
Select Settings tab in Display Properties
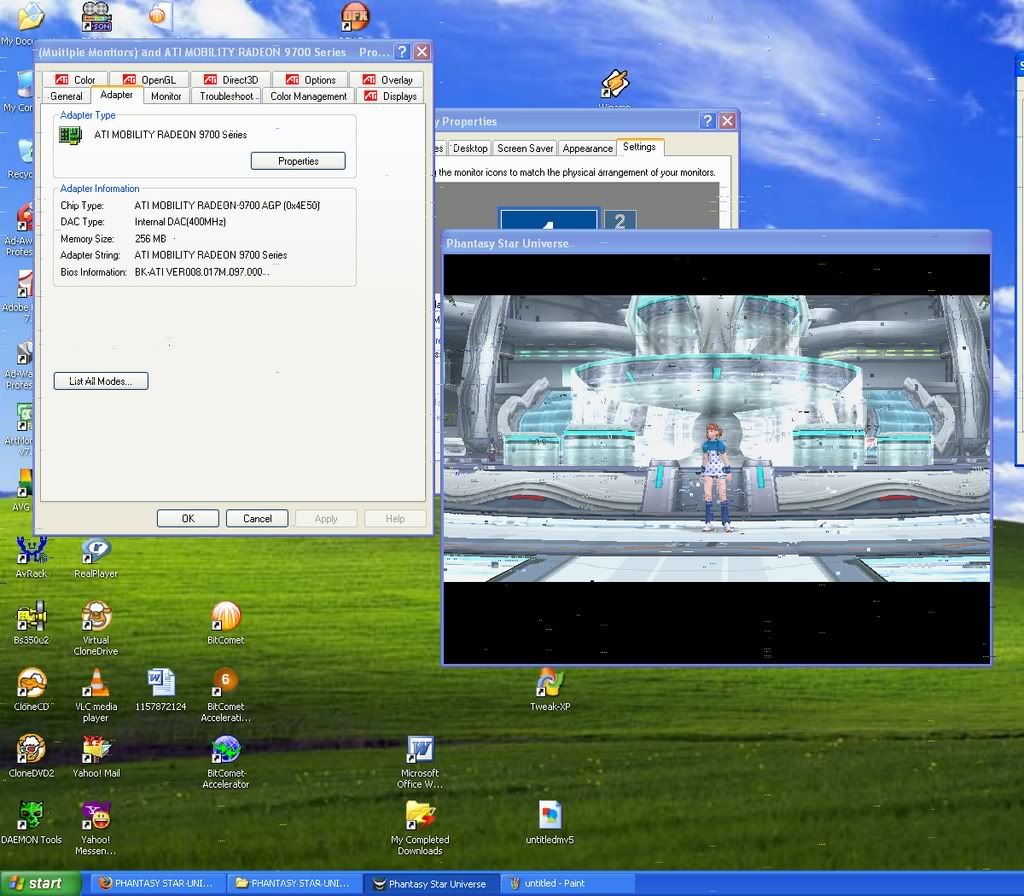click(x=639, y=147)
